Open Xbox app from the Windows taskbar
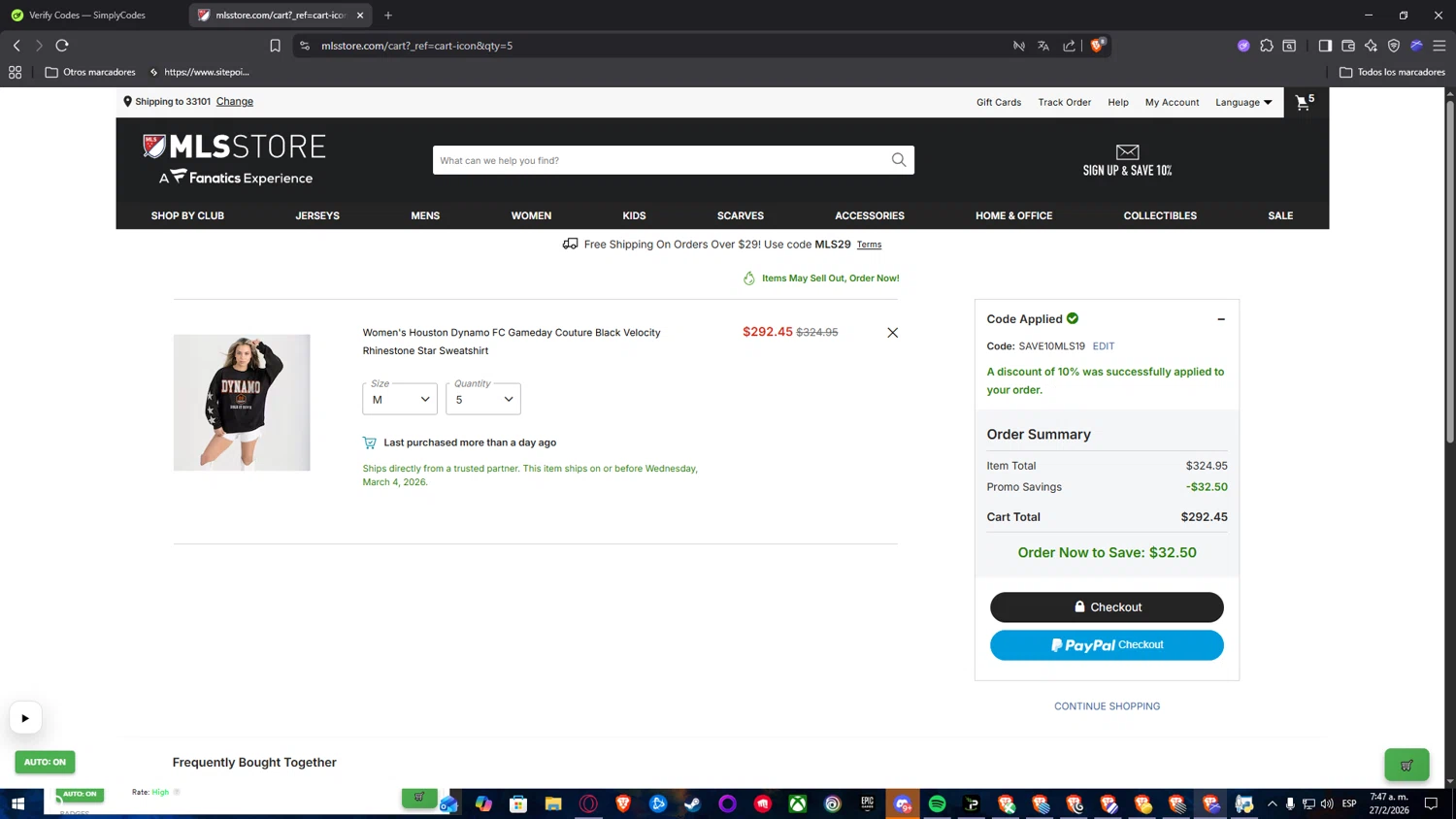Screen dimensions: 1456x819 point(797,803)
